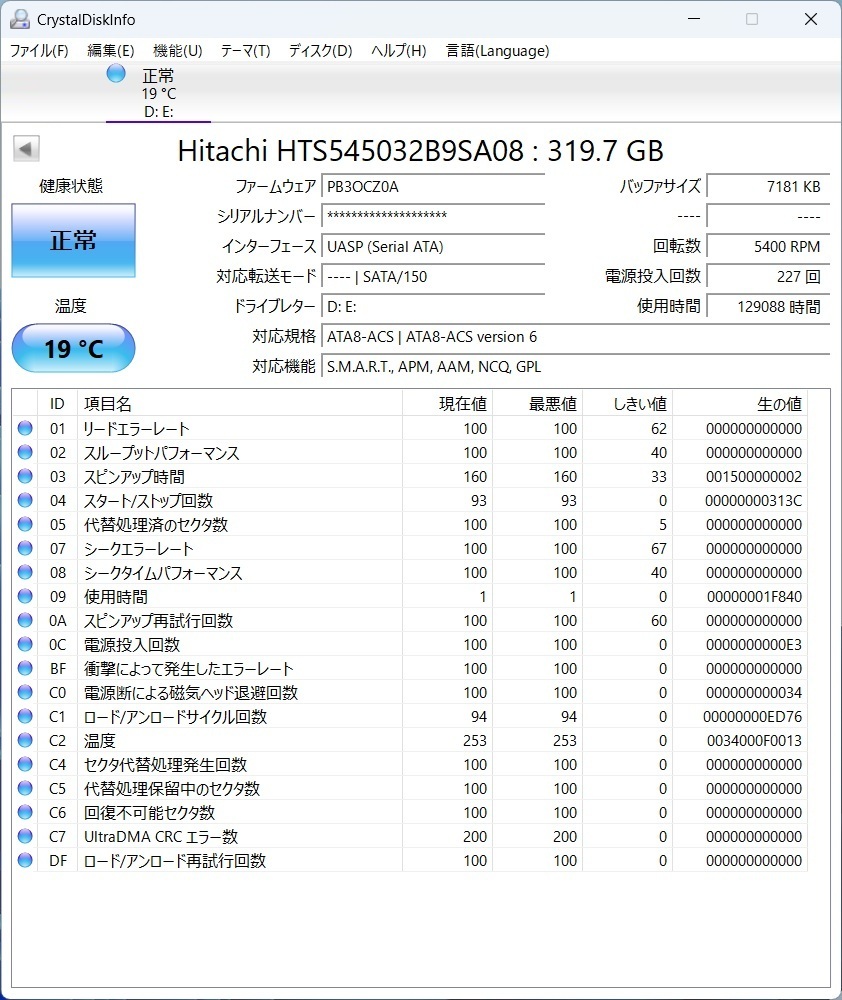Click the CrystalDiskInfo title bar app icon

tap(19, 19)
